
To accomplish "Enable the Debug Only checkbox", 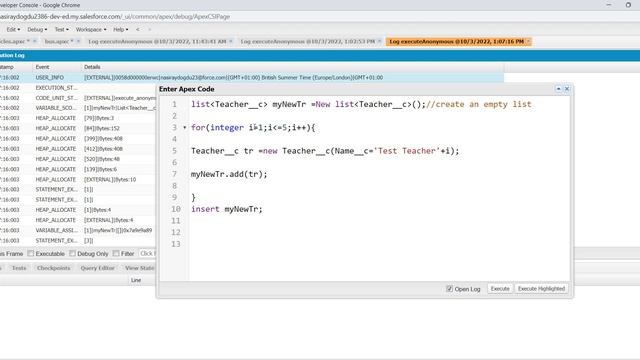I will pyautogui.click(x=72, y=253).
